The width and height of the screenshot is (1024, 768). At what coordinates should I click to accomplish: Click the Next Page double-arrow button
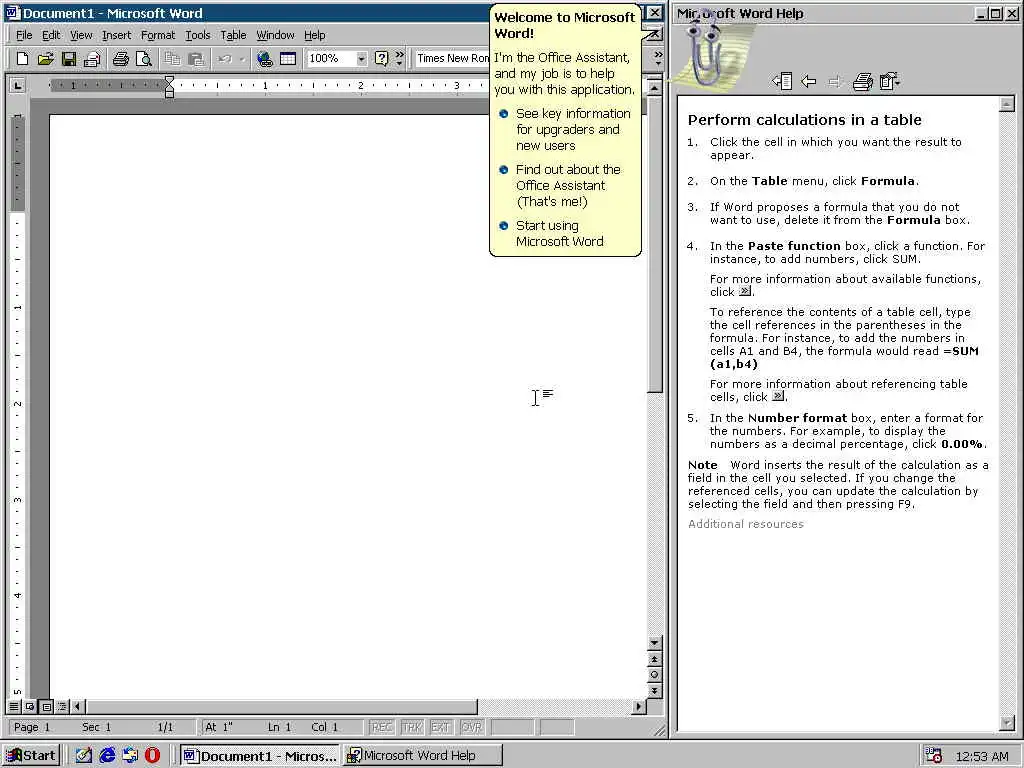tap(654, 690)
